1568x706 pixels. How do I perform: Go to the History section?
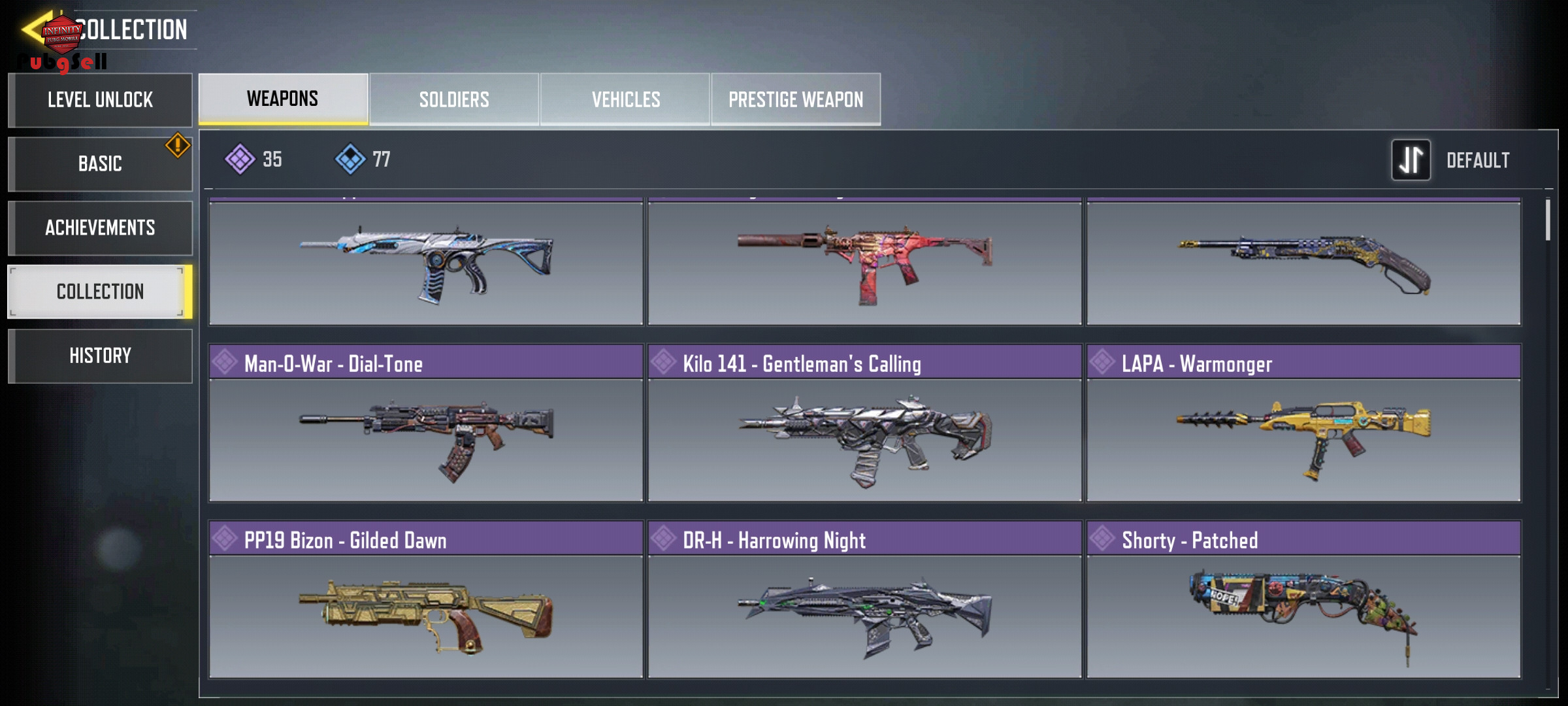(100, 356)
